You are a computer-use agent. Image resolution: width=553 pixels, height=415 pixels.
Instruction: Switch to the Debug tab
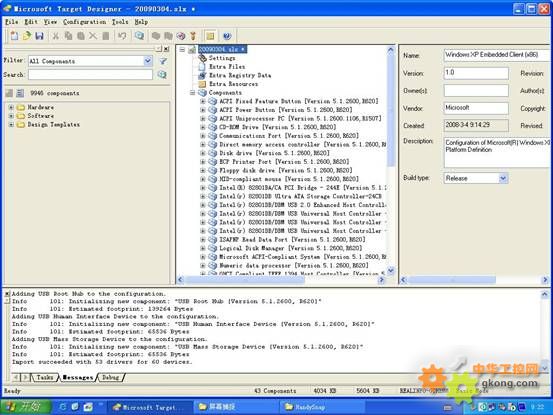coord(110,378)
